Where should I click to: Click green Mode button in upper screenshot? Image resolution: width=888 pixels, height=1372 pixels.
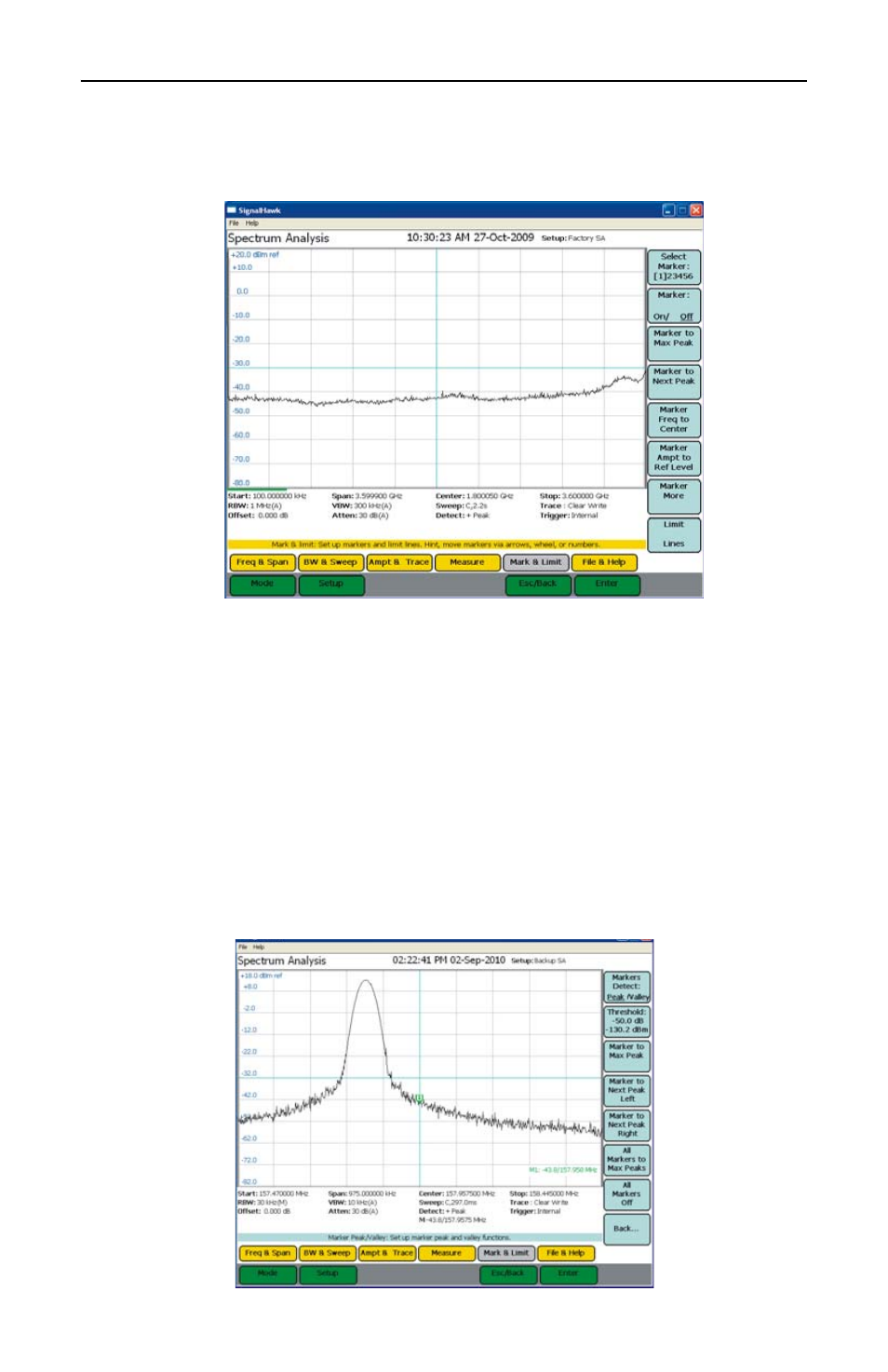pyautogui.click(x=262, y=585)
